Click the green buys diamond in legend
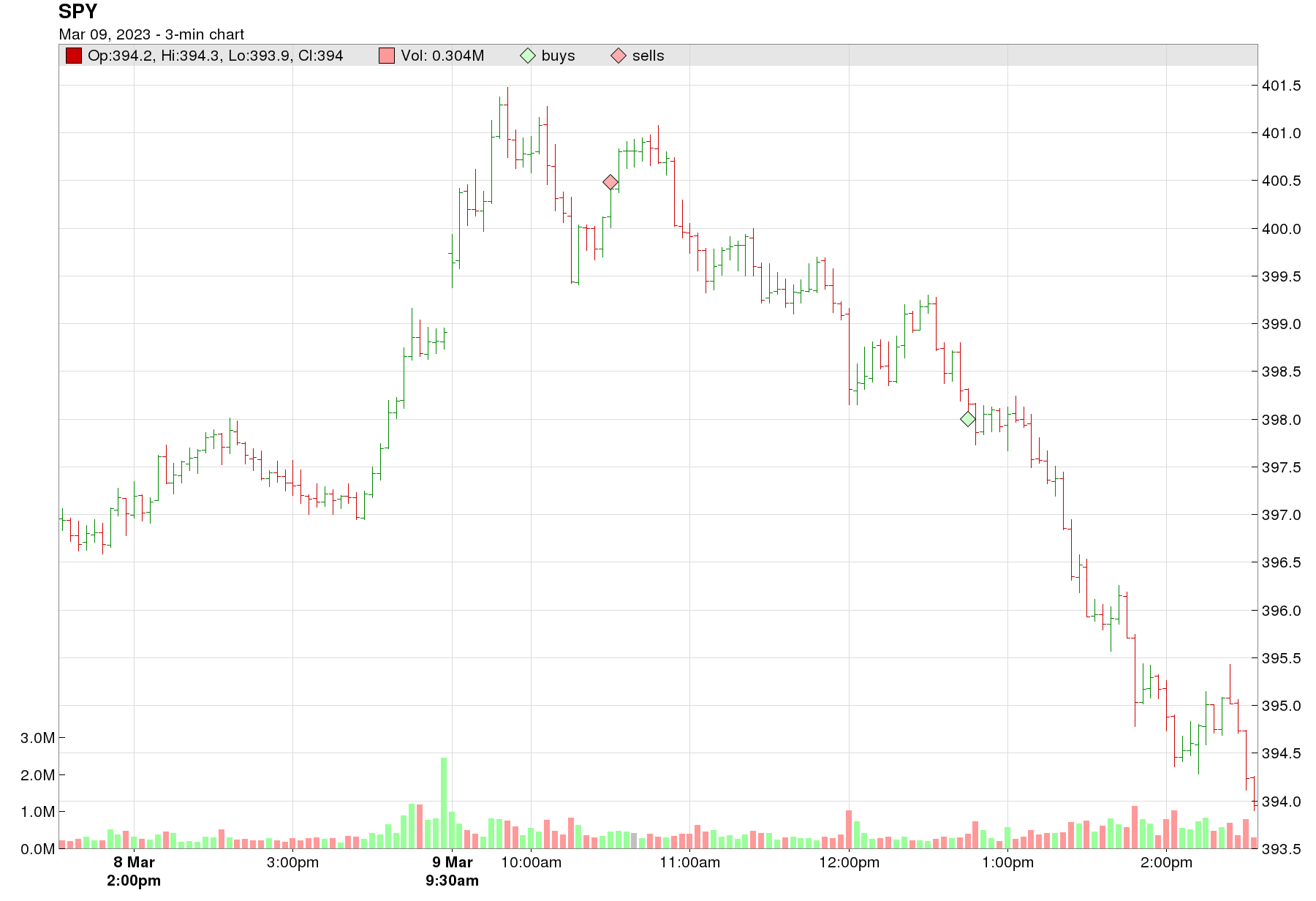The width and height of the screenshot is (1316, 901). [x=528, y=56]
